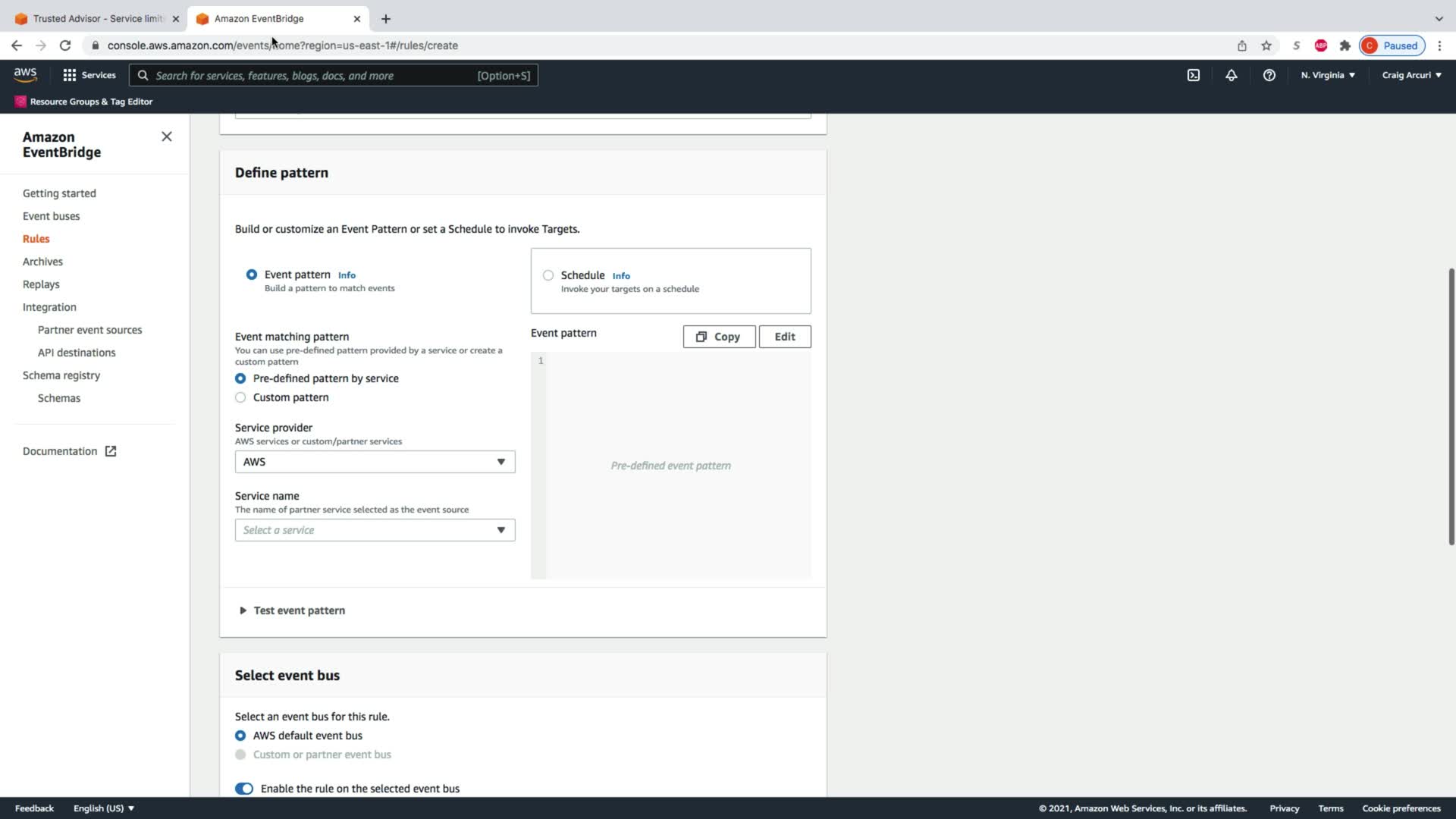The height and width of the screenshot is (819, 1456).
Task: Open the Service provider AWS dropdown
Action: [375, 462]
